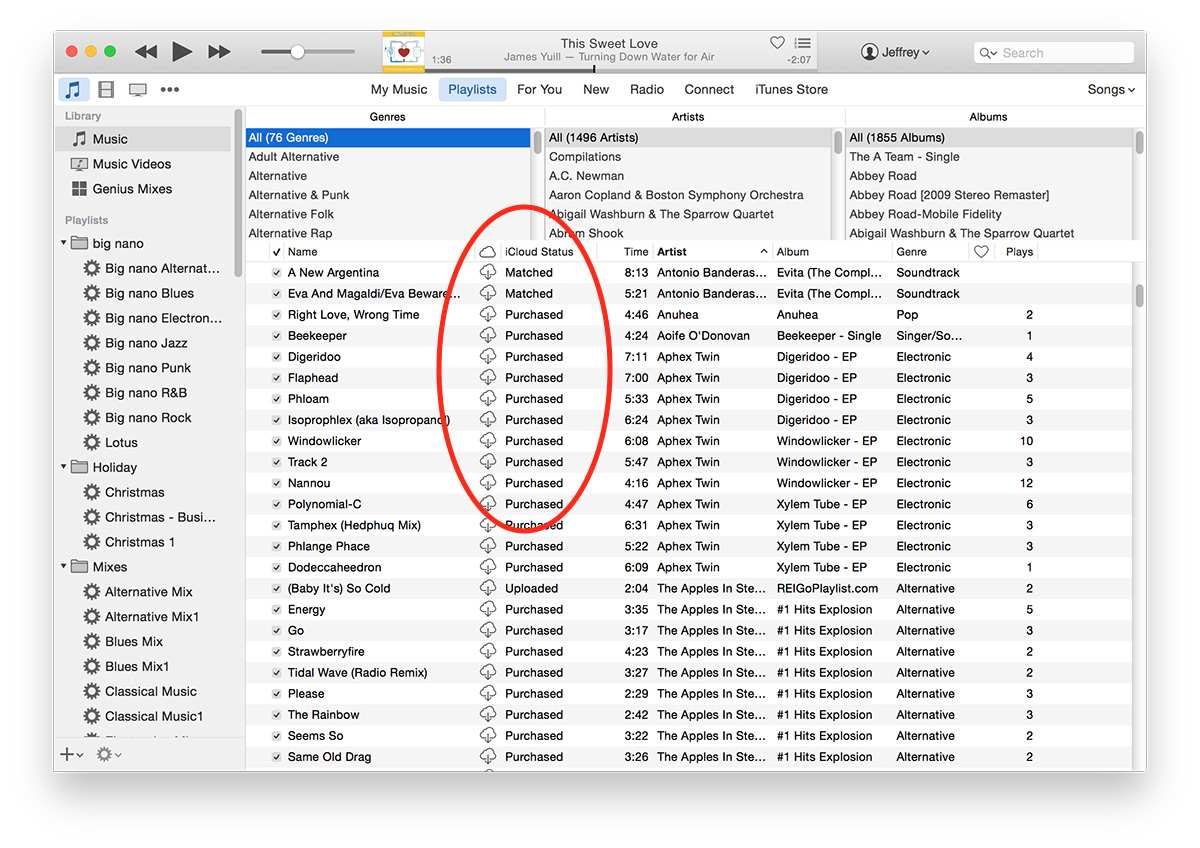The width and height of the screenshot is (1200, 848).
Task: Love the currently playing song
Action: tap(777, 43)
